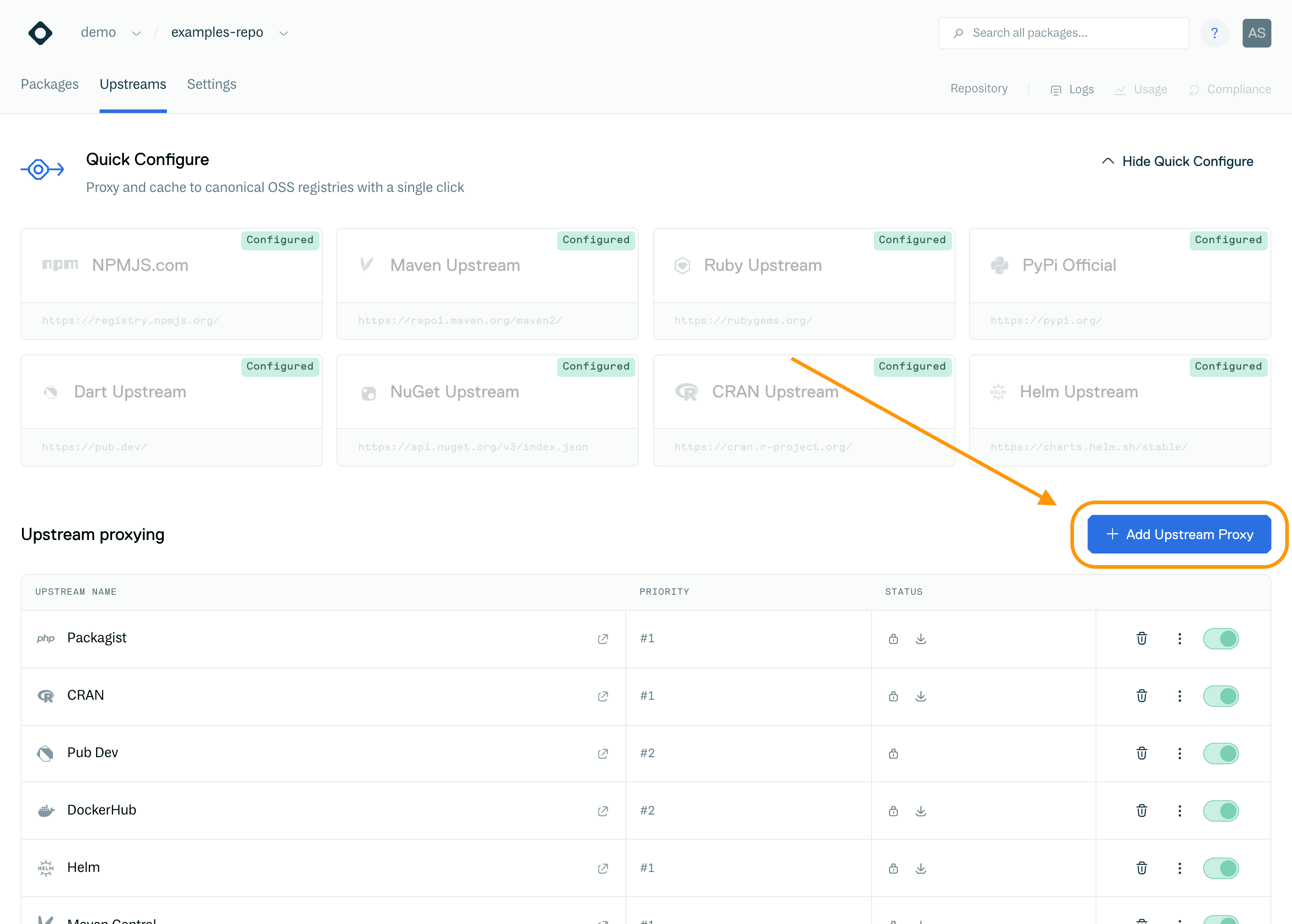Click the Cloudsmith logo at top left
Viewport: 1292px width, 924px height.
pos(40,33)
